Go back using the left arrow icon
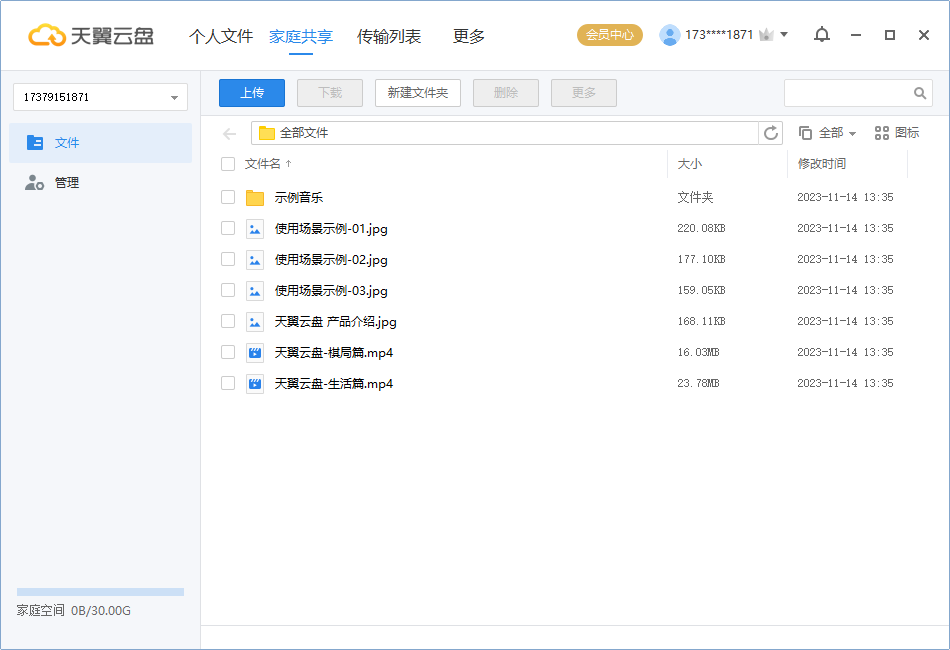The image size is (950, 650). [229, 133]
